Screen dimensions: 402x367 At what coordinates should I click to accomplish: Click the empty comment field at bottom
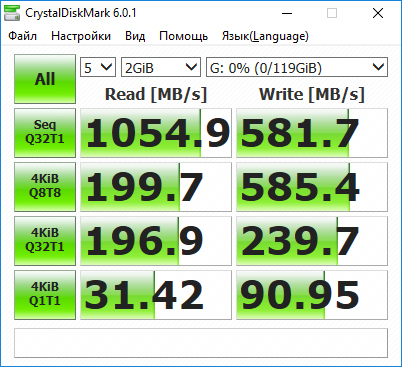pyautogui.click(x=201, y=343)
